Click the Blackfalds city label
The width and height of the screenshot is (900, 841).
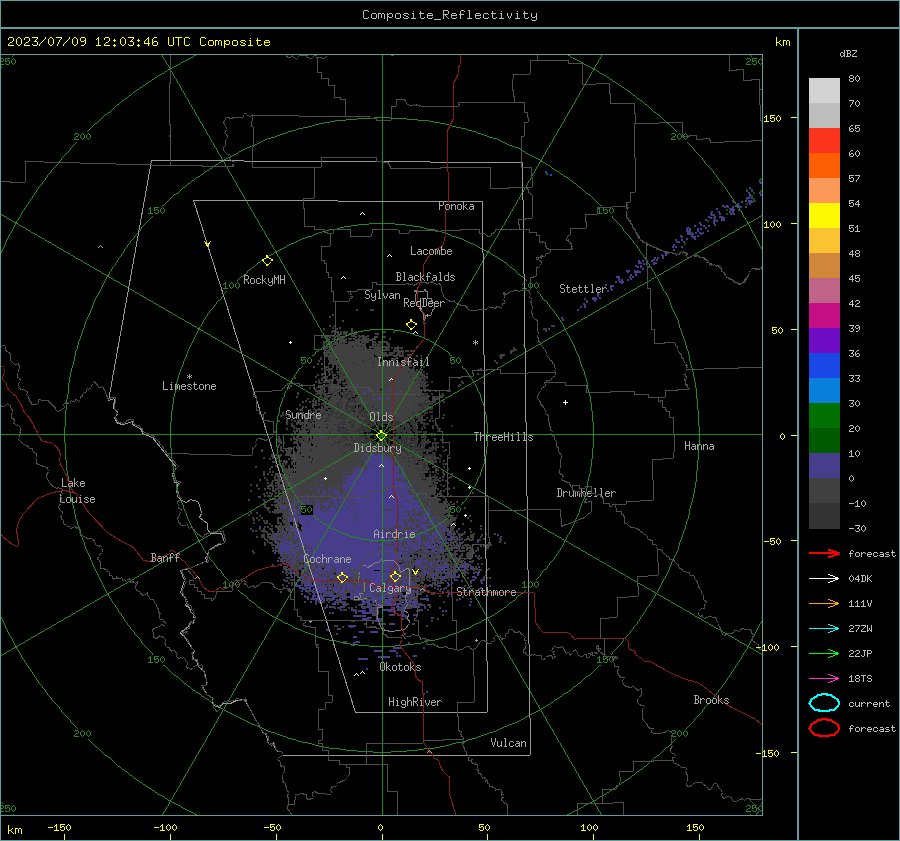pos(425,277)
